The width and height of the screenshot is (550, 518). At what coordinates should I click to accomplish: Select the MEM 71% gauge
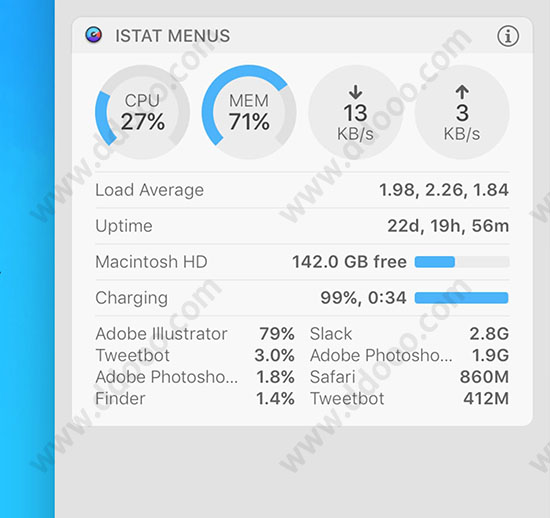pyautogui.click(x=249, y=112)
